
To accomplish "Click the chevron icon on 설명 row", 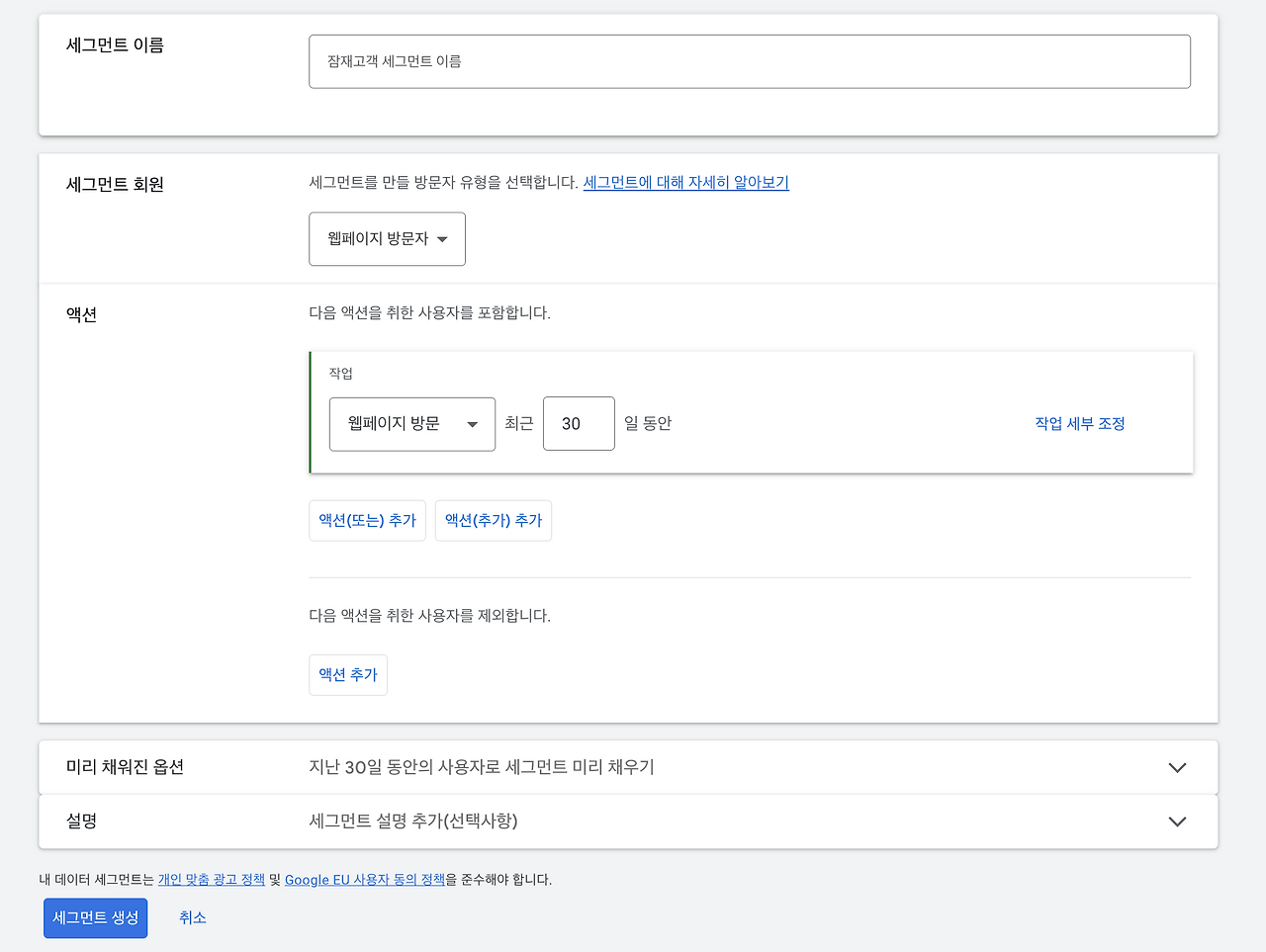I will point(1177,822).
